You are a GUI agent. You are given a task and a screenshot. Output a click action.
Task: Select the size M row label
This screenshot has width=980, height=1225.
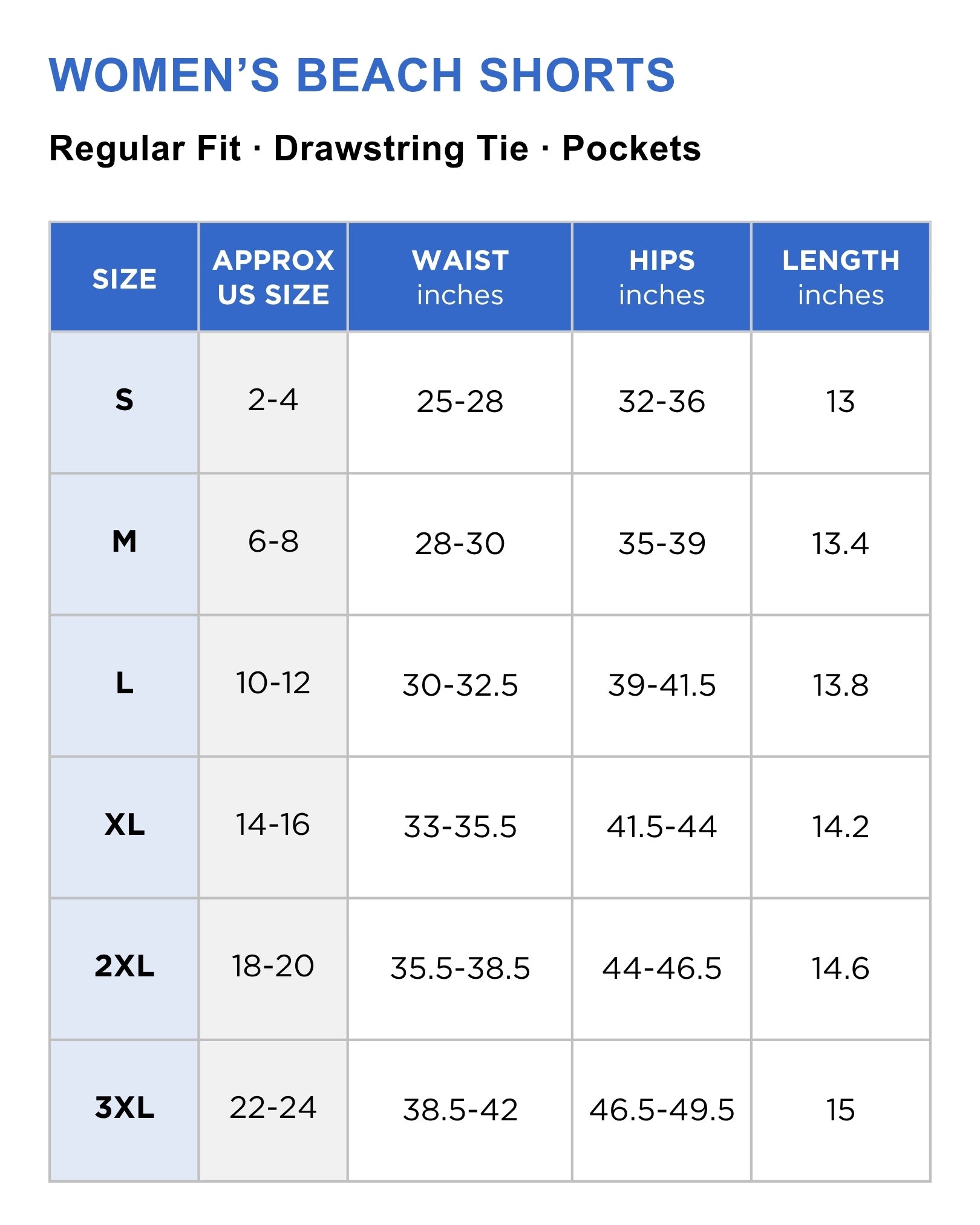click(124, 544)
